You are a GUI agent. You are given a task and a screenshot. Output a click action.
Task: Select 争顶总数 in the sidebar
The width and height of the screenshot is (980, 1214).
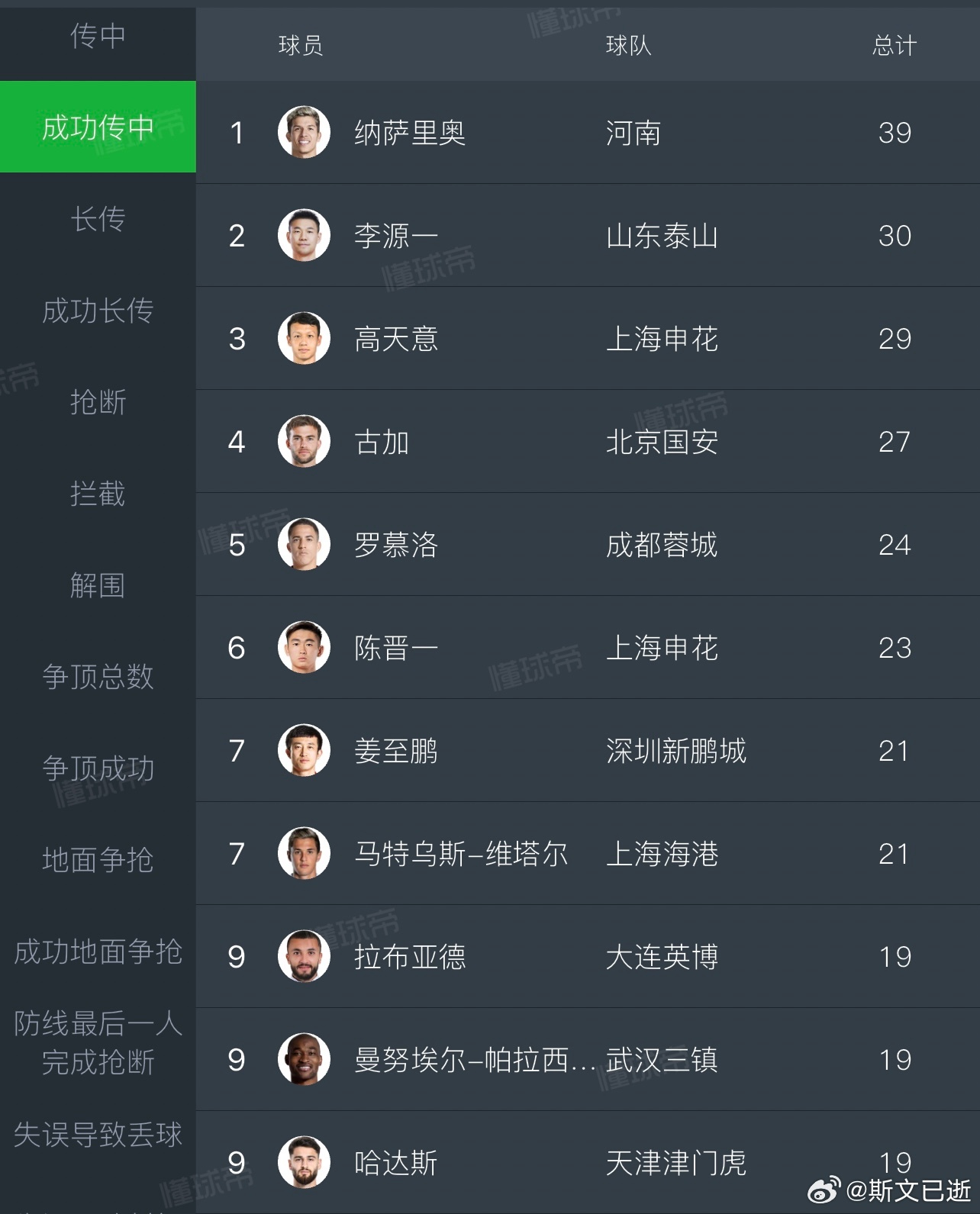pos(98,677)
